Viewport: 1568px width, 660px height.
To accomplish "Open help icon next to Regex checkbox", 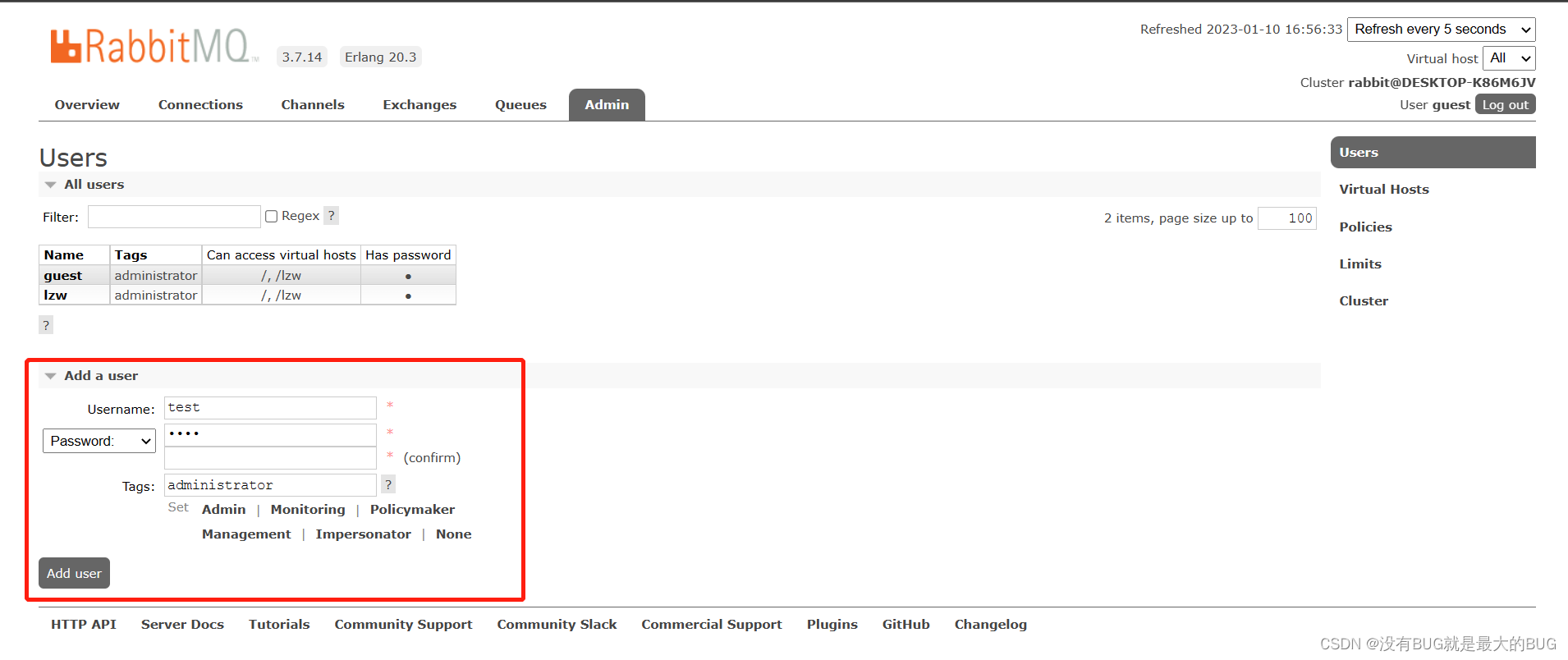I will click(x=331, y=216).
